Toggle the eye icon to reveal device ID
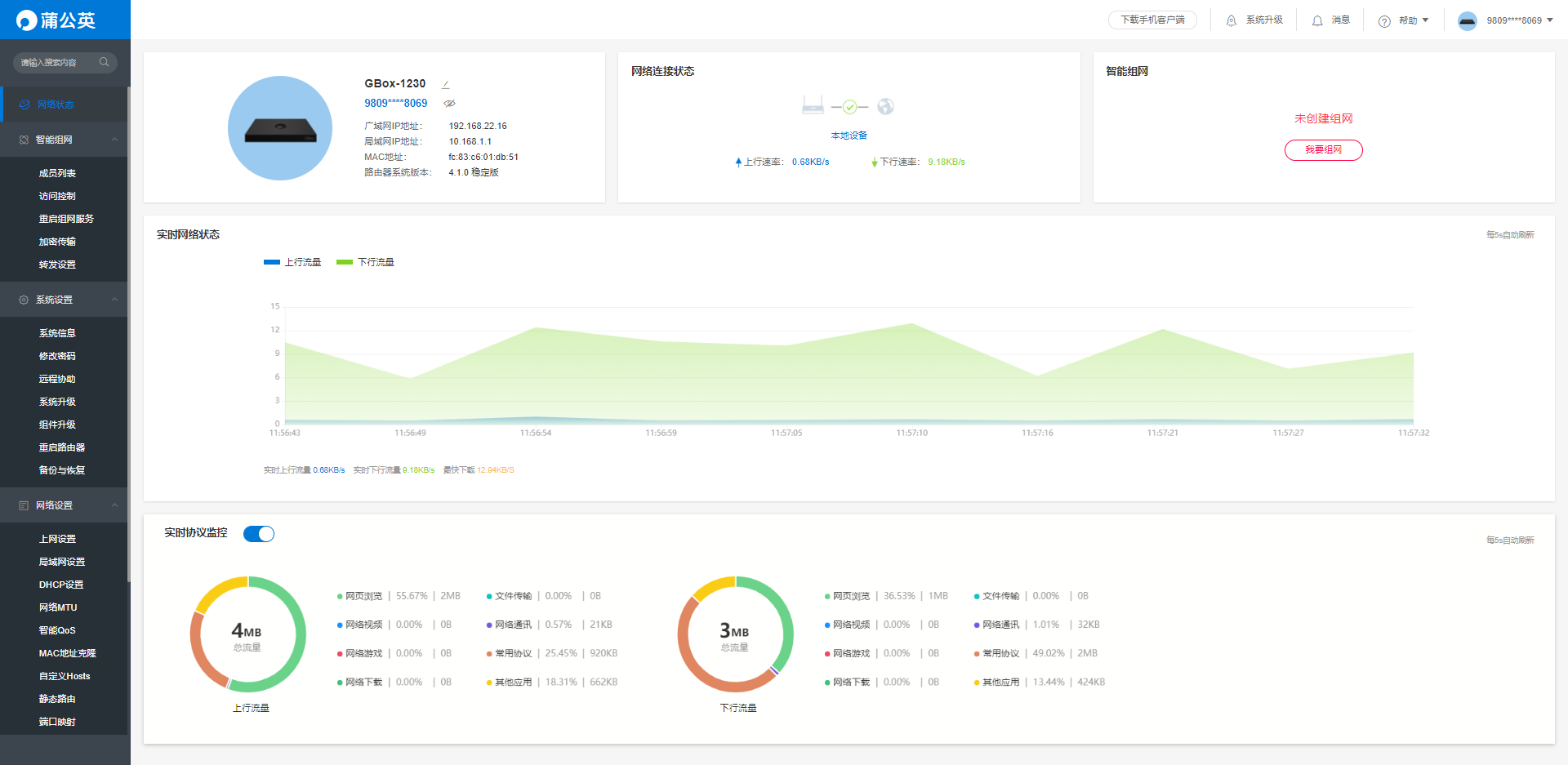 (449, 104)
